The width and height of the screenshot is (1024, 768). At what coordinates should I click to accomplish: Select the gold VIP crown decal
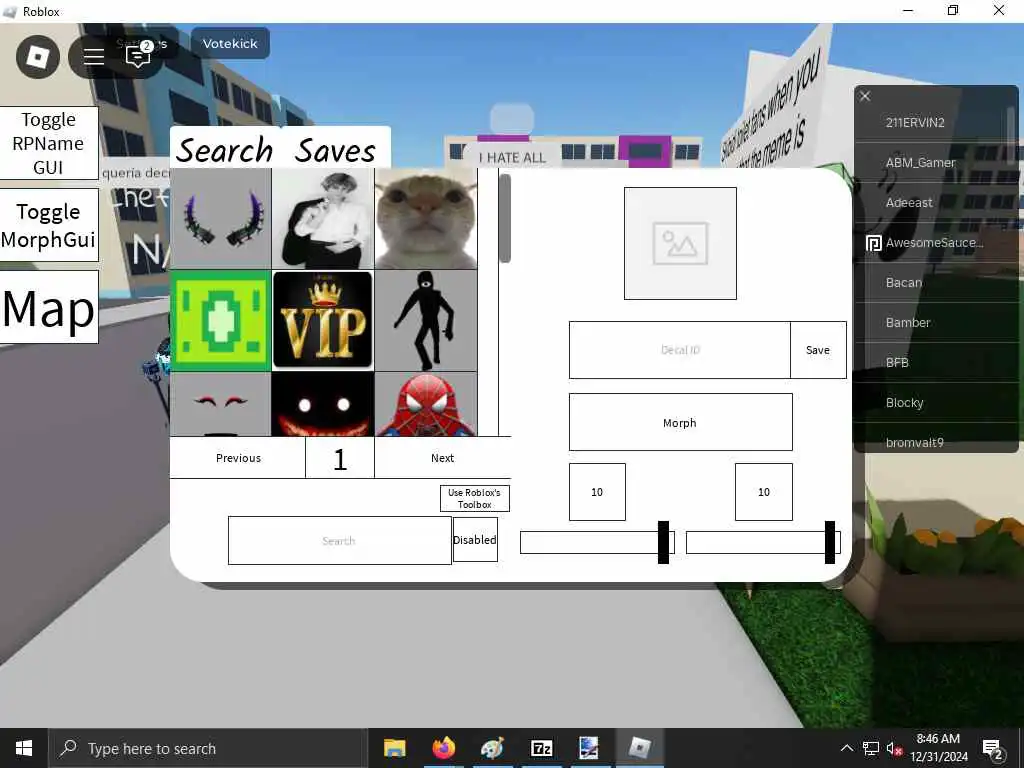tap(323, 321)
